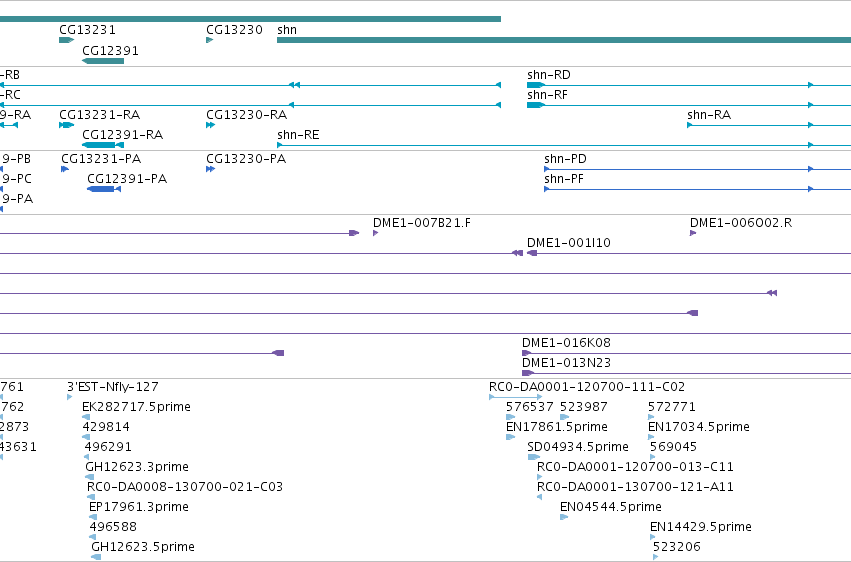Click the DME1-007B21.F marker arrow
Screen dimensions: 851x562
376,233
